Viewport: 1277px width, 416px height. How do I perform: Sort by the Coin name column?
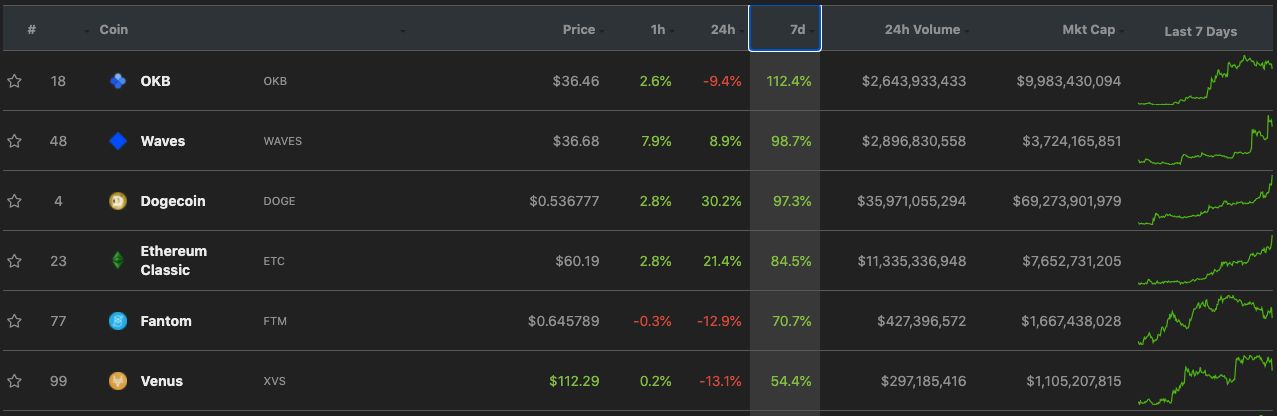point(113,29)
